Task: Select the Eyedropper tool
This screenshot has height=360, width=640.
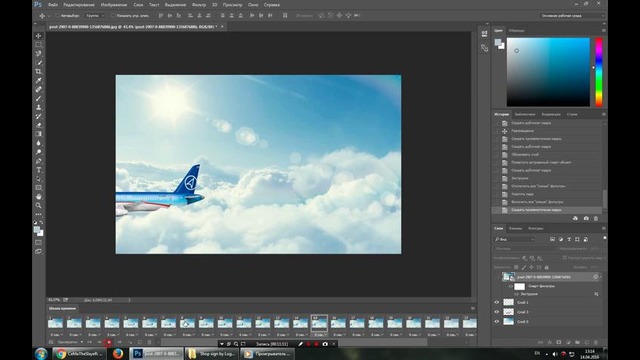Action: [38, 80]
